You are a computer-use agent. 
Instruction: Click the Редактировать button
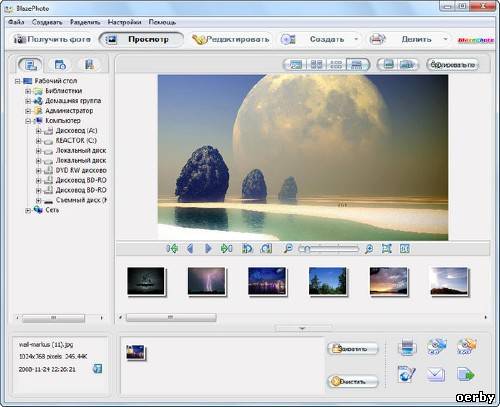[x=231, y=39]
